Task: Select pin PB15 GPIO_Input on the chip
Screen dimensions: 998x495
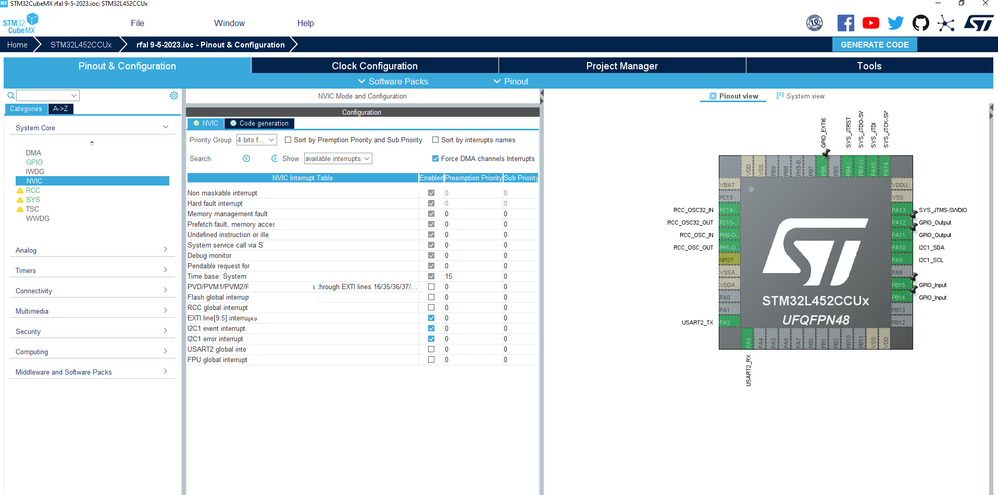Action: [x=901, y=285]
